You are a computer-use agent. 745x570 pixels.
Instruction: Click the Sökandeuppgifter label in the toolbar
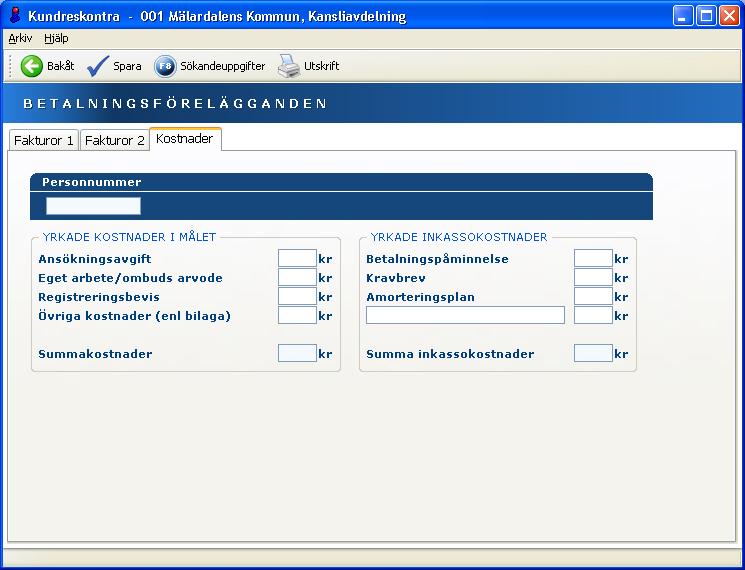click(222, 66)
